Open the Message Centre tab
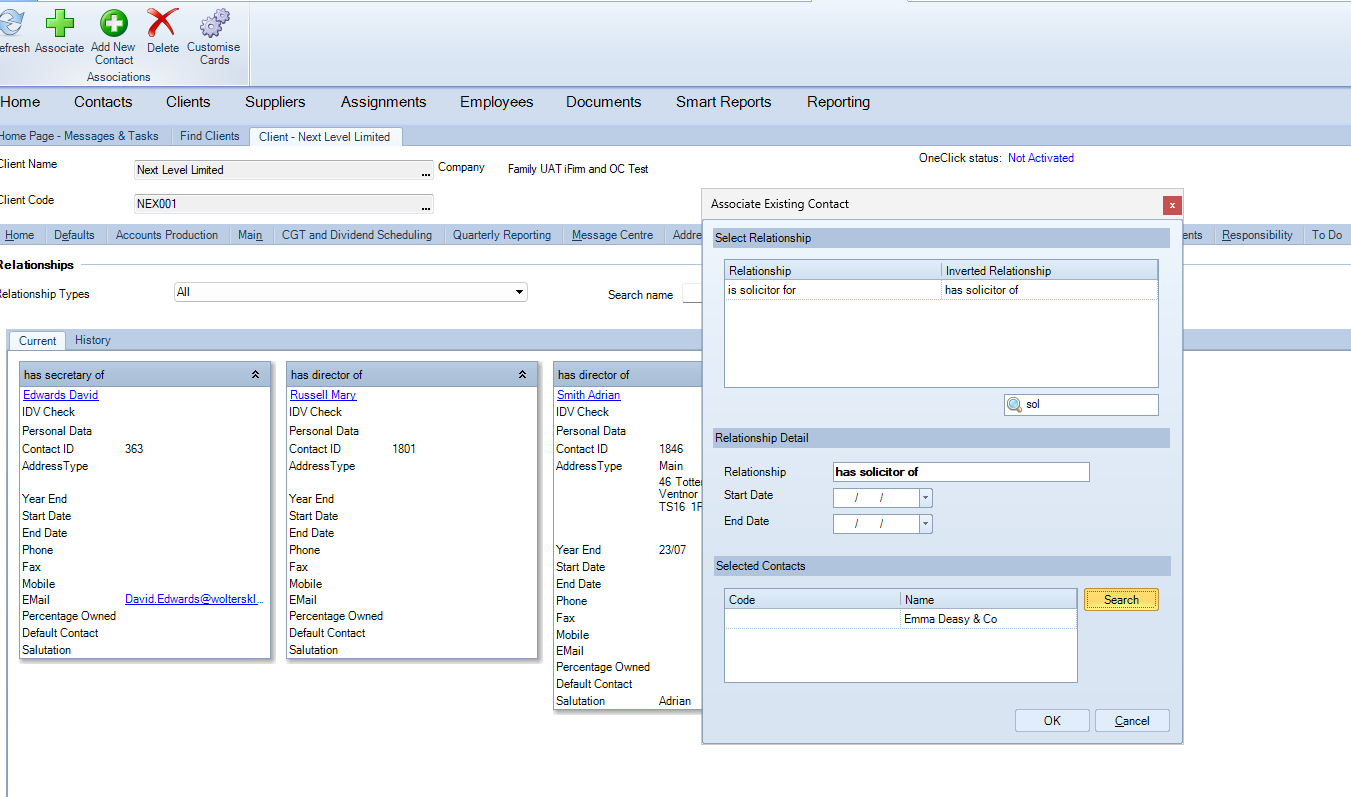 [x=612, y=235]
